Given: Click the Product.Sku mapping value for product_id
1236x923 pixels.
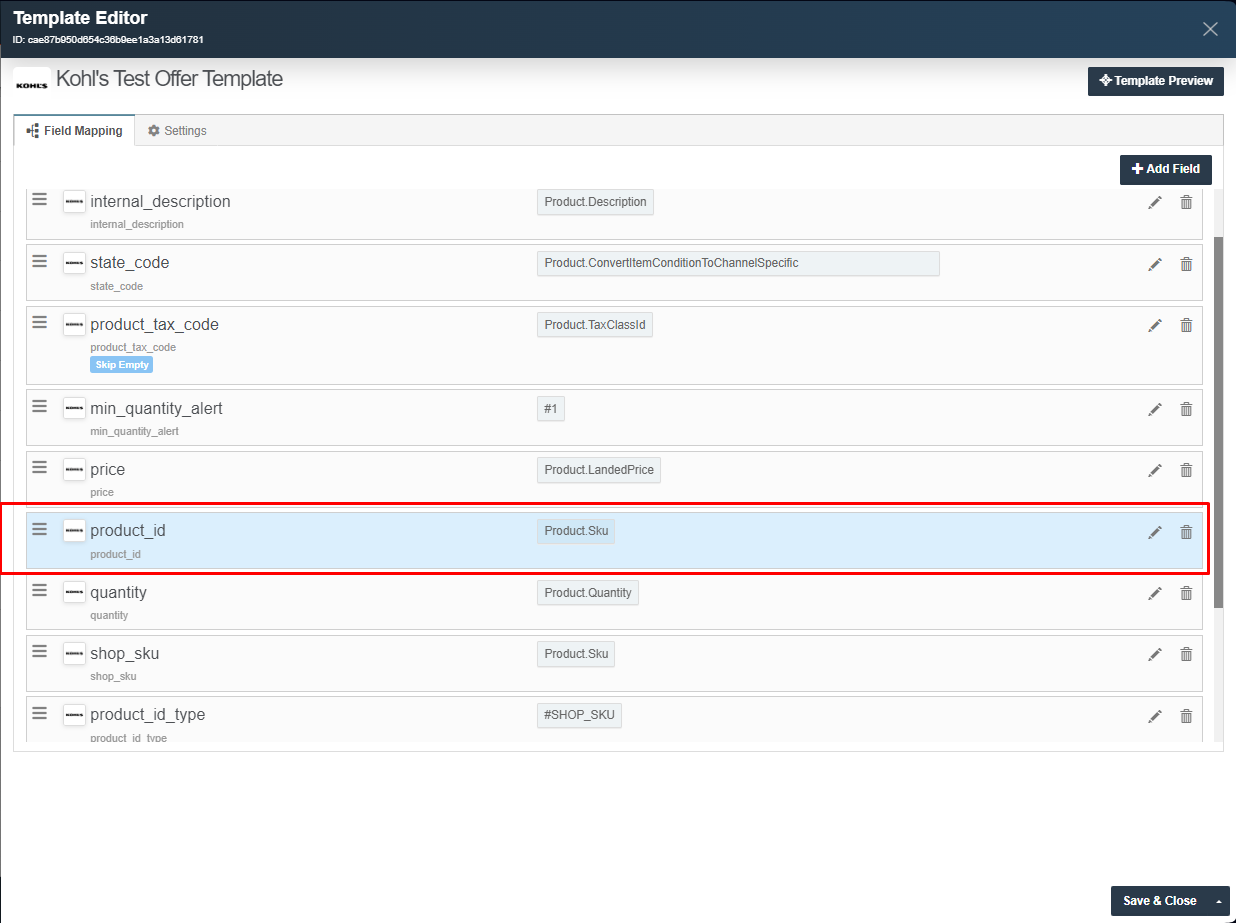Looking at the screenshot, I should pos(576,531).
